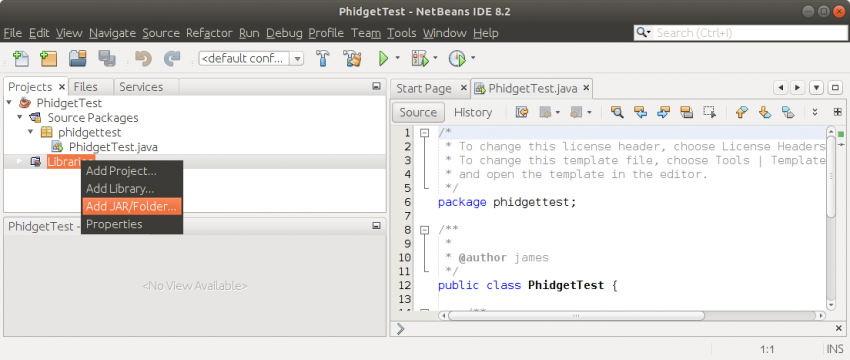Viewport: 850px width, 360px height.
Task: Click the Source view button
Action: point(418,112)
